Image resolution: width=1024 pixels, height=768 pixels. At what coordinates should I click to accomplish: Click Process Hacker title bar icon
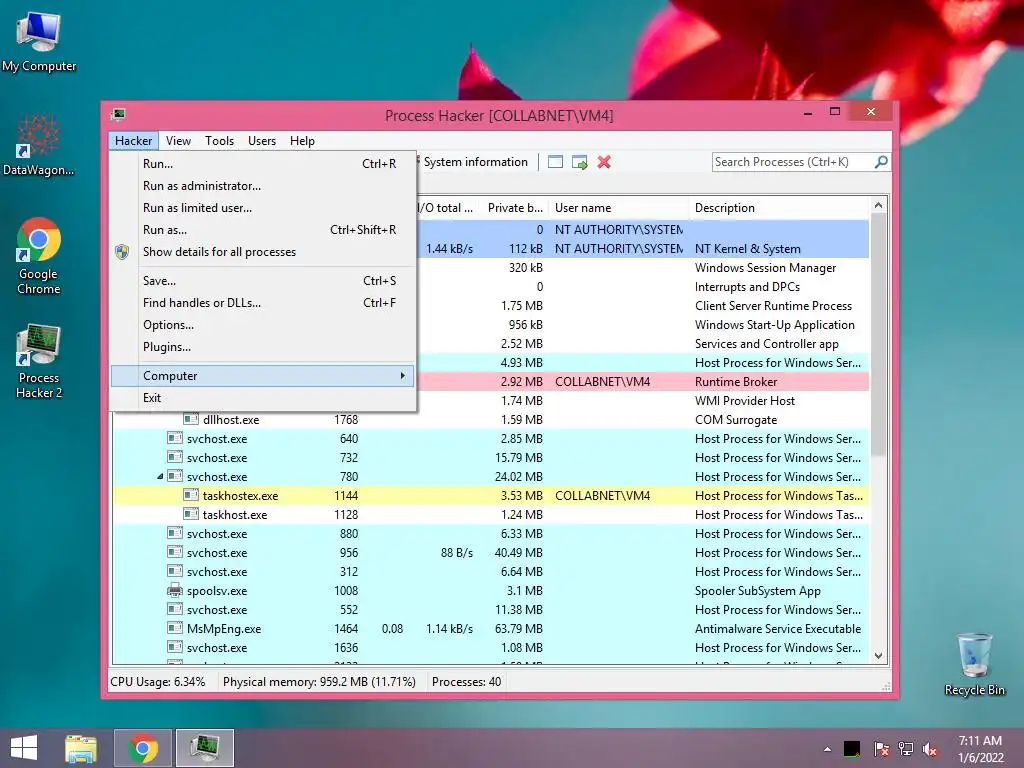pos(118,115)
